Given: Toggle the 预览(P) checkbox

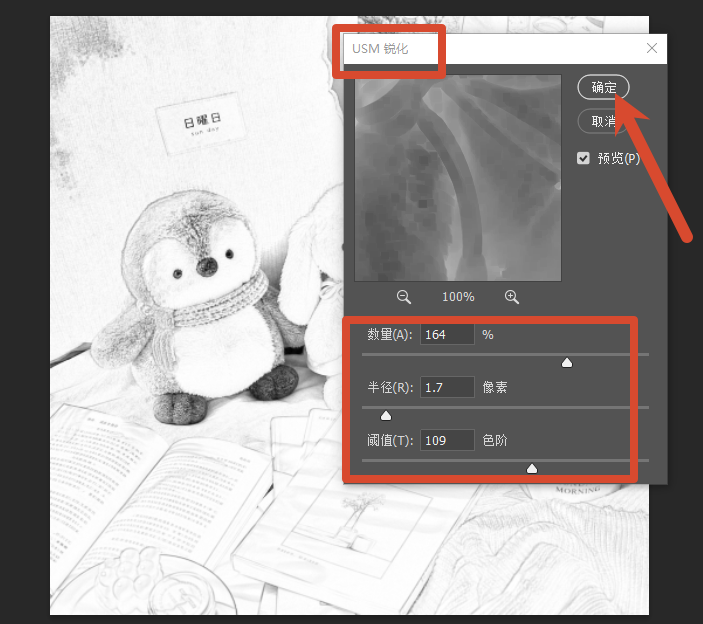Looking at the screenshot, I should pos(583,158).
